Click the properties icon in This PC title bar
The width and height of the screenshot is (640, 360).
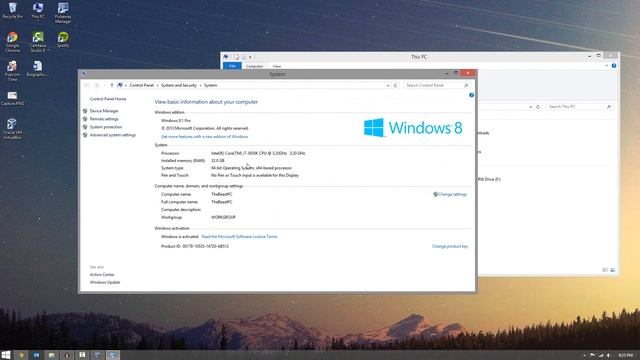click(x=236, y=57)
